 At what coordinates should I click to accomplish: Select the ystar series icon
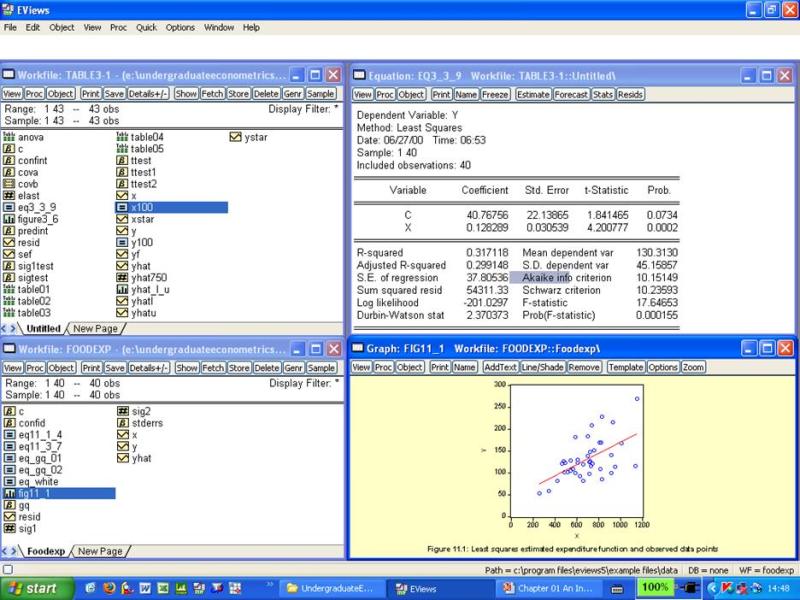click(235, 137)
